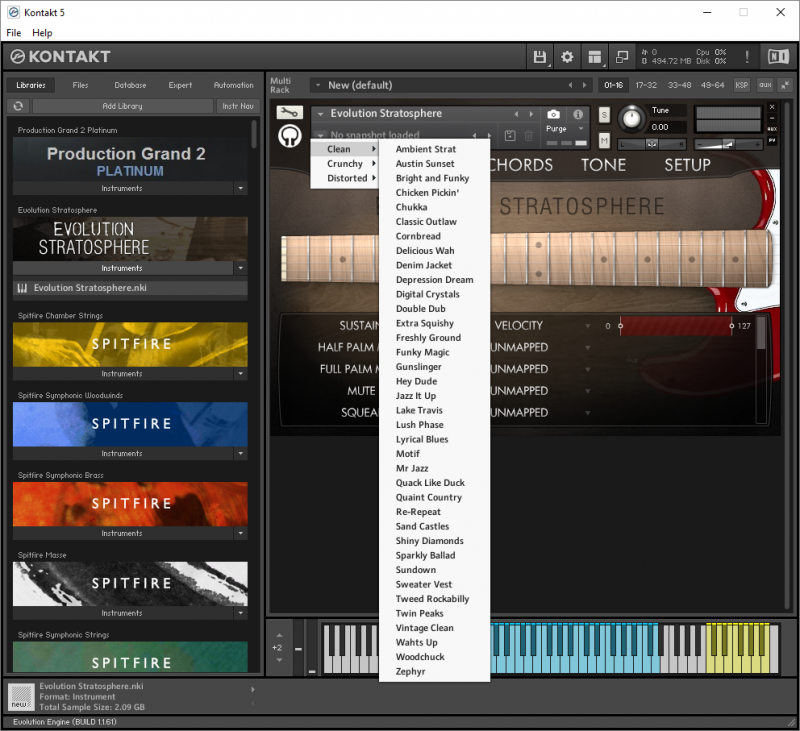Minimize the instrument header with minus icon
The width and height of the screenshot is (800, 731).
click(772, 118)
